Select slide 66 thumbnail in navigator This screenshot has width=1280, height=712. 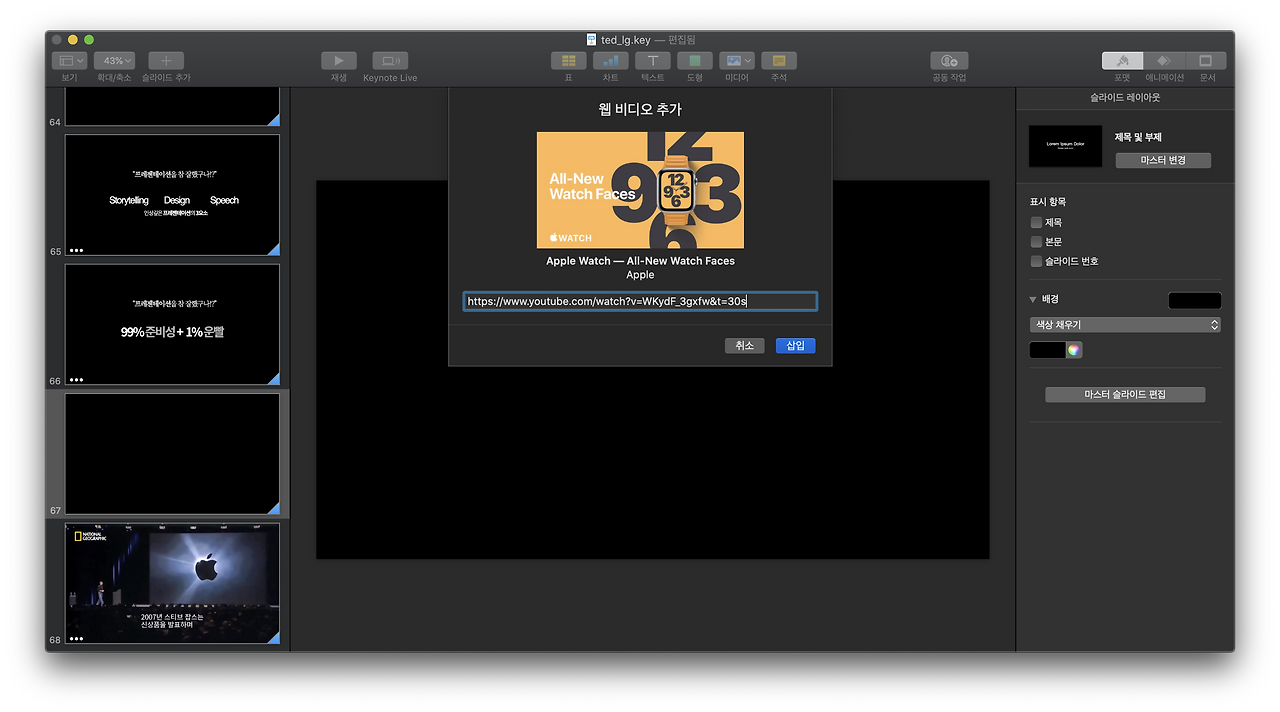(172, 324)
